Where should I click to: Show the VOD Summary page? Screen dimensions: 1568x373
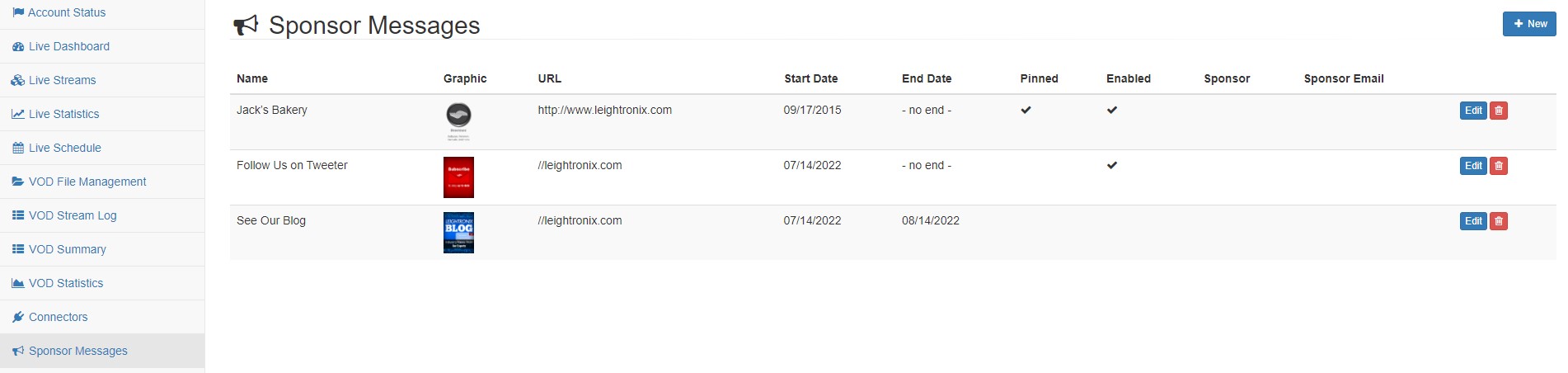[67, 249]
